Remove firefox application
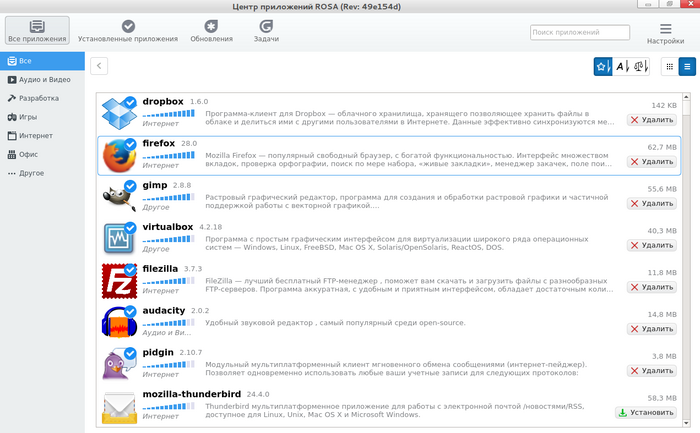The width and height of the screenshot is (700, 433). click(652, 162)
